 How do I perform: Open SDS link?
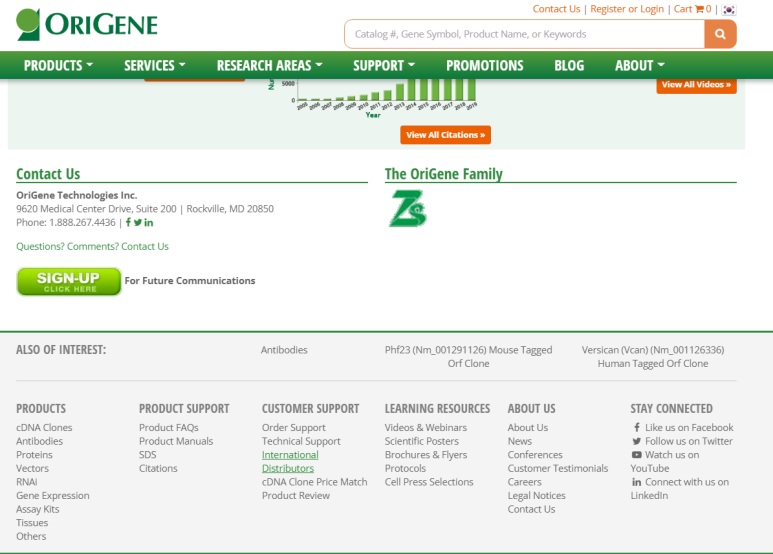tap(147, 454)
